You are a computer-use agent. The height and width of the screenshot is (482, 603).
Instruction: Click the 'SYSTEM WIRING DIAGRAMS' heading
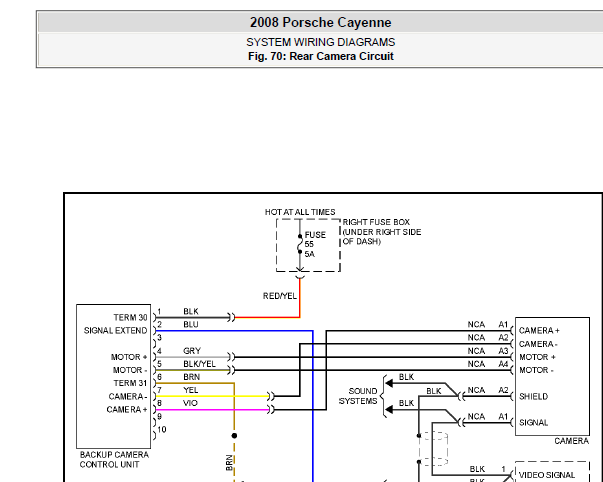coord(320,42)
